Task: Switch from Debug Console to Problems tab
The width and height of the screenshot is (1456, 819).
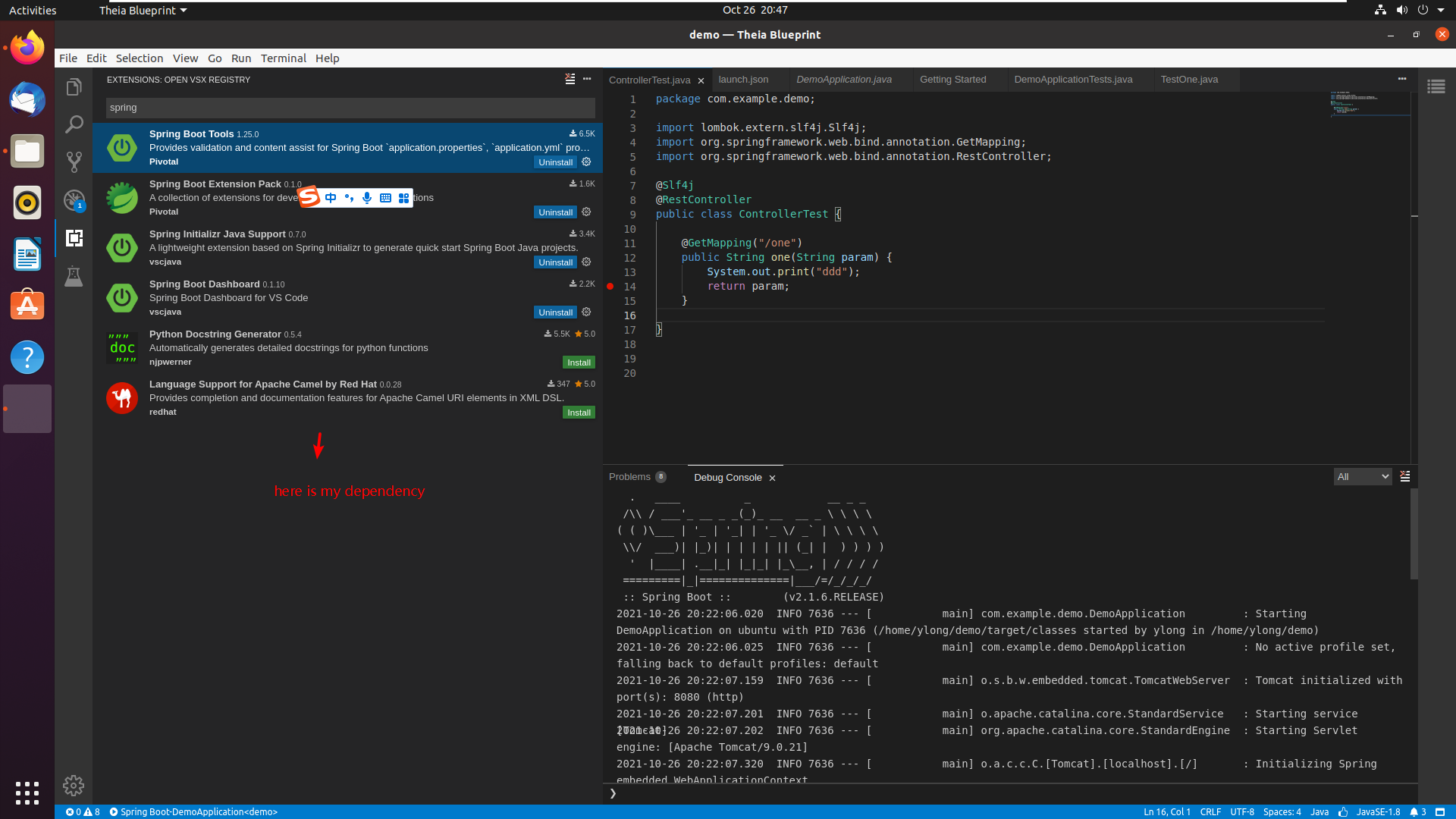Action: point(629,477)
